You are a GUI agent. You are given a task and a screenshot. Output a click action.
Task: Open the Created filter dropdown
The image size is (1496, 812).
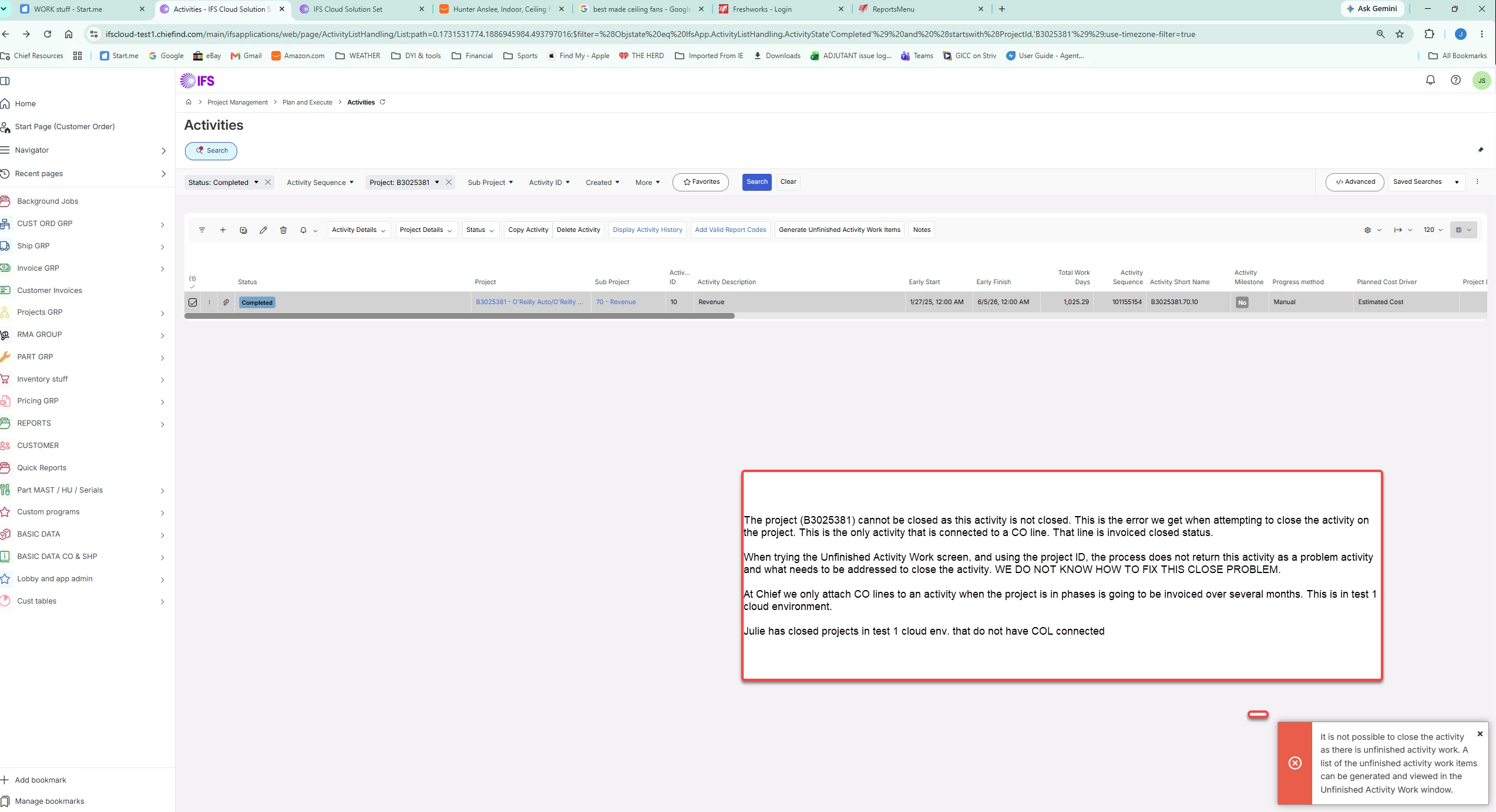point(602,183)
